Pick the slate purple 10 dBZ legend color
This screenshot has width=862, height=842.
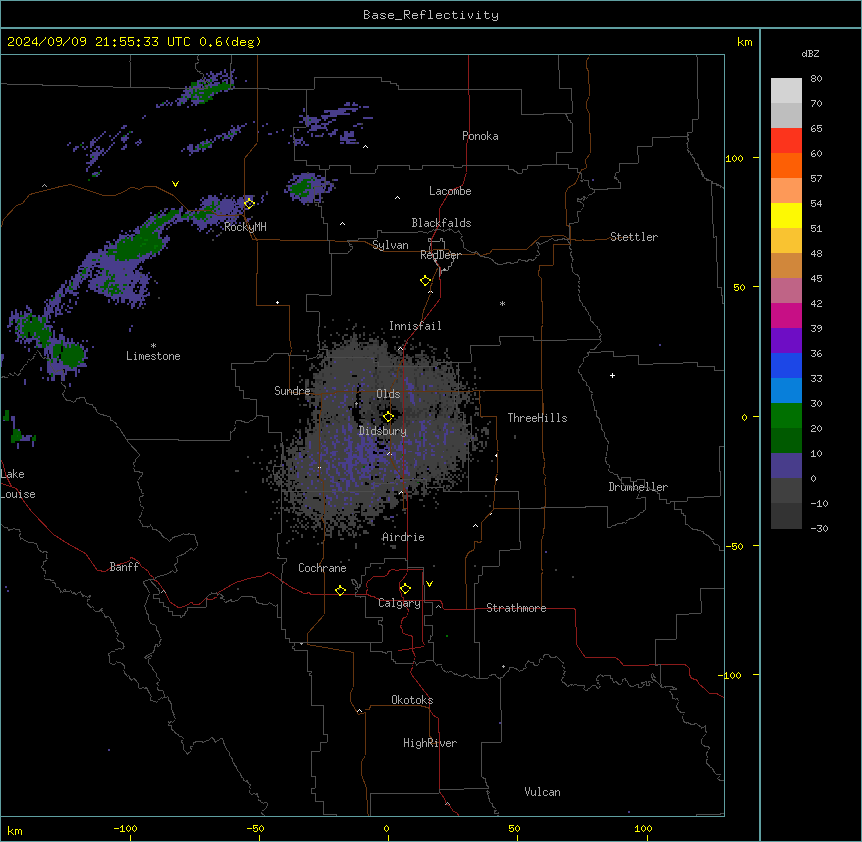click(786, 465)
